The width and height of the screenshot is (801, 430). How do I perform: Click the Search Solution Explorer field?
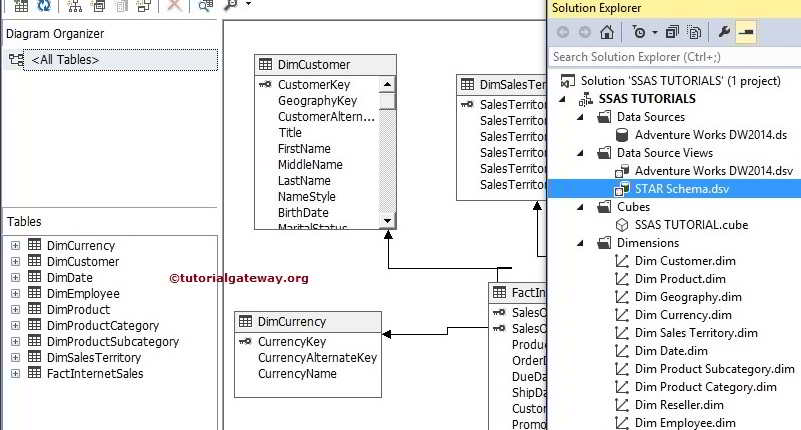670,57
